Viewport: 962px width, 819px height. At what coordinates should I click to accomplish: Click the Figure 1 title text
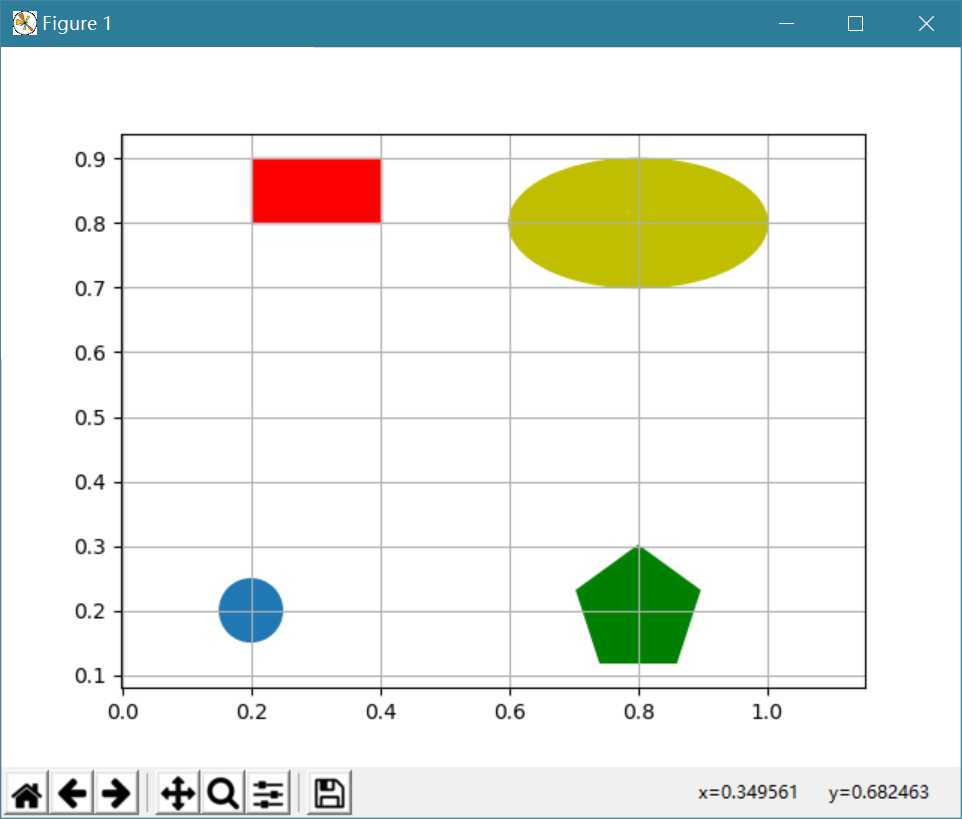click(77, 23)
